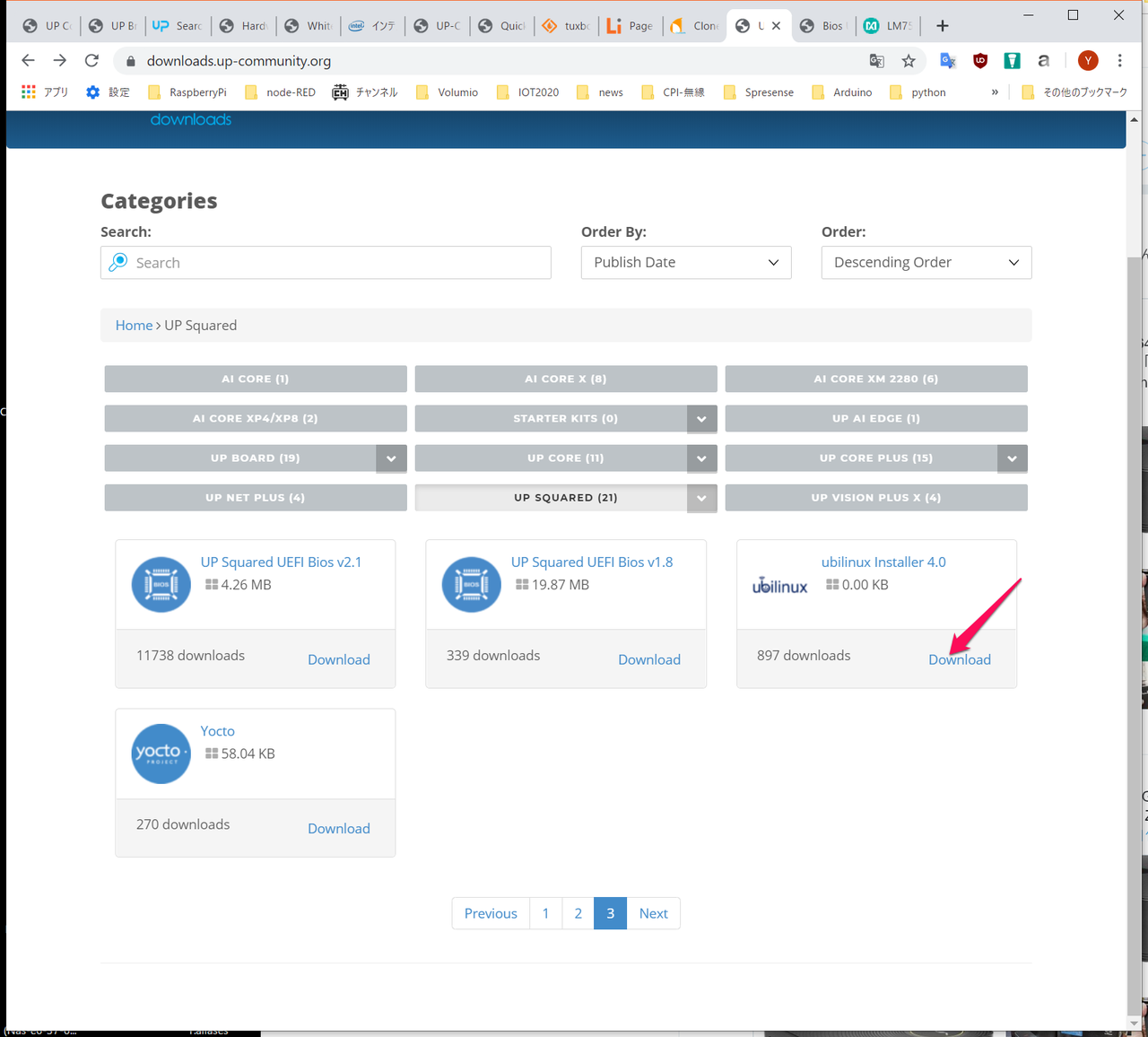1148x1037 pixels.
Task: Select the UP AI EDGE (1) category
Action: (876, 418)
